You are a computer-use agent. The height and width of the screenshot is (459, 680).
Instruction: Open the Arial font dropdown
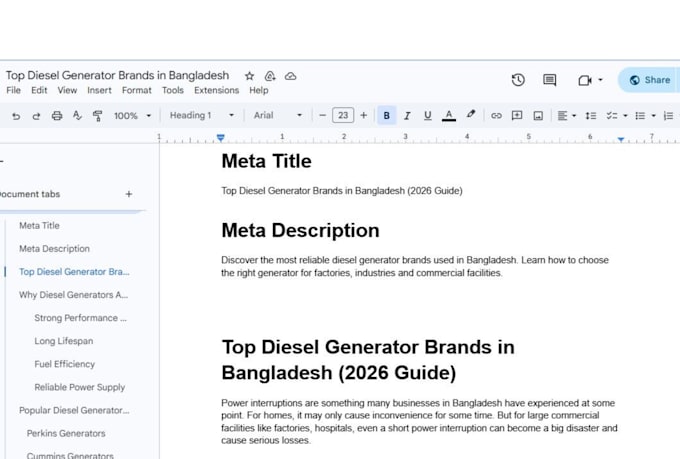coord(278,115)
